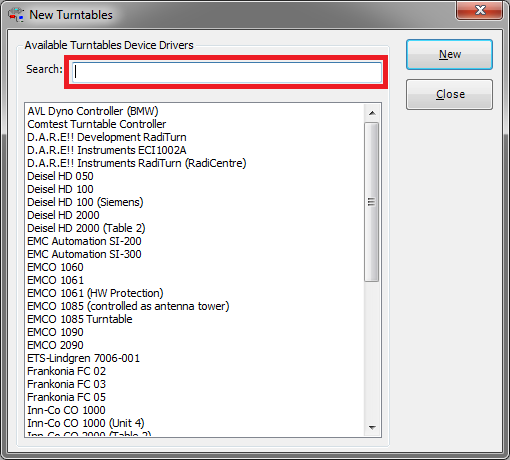Select EMCO 2090 driver

pos(55,345)
